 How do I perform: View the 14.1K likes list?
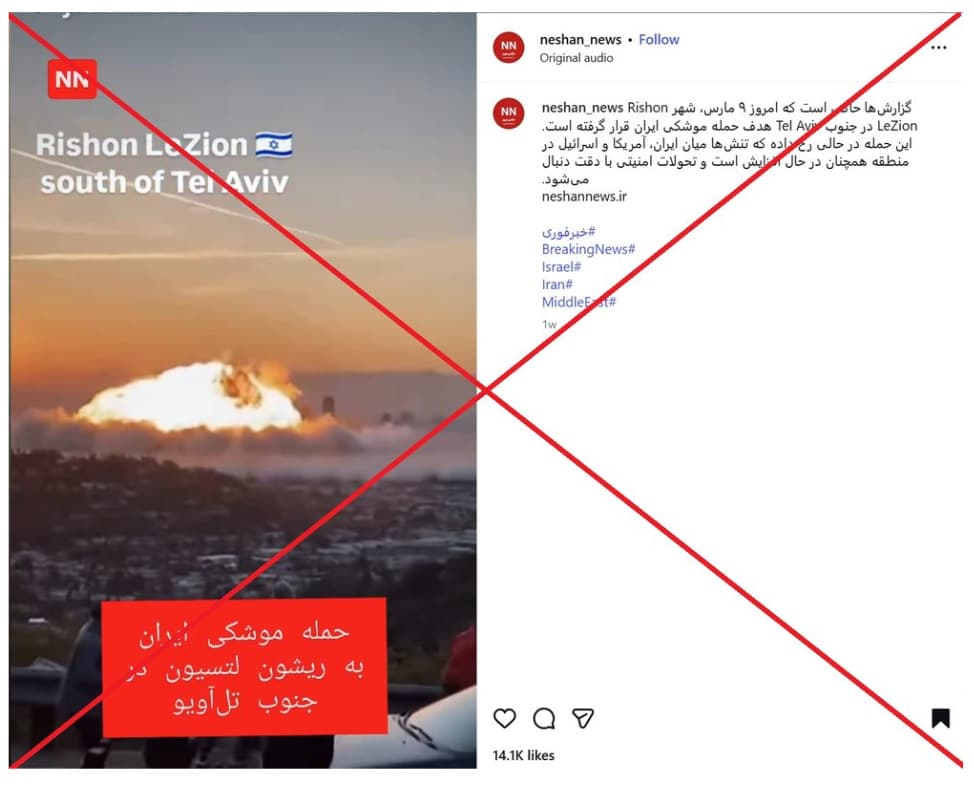(x=524, y=755)
